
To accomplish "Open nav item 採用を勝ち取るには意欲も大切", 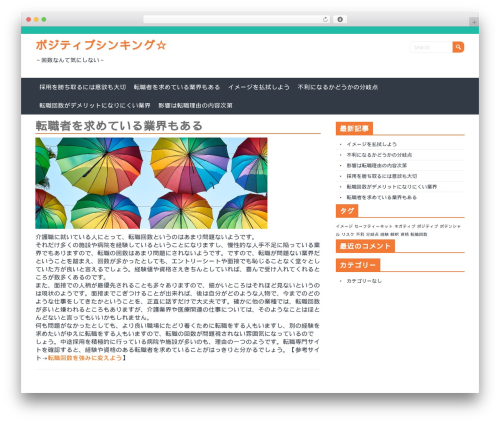I will click(x=83, y=87).
